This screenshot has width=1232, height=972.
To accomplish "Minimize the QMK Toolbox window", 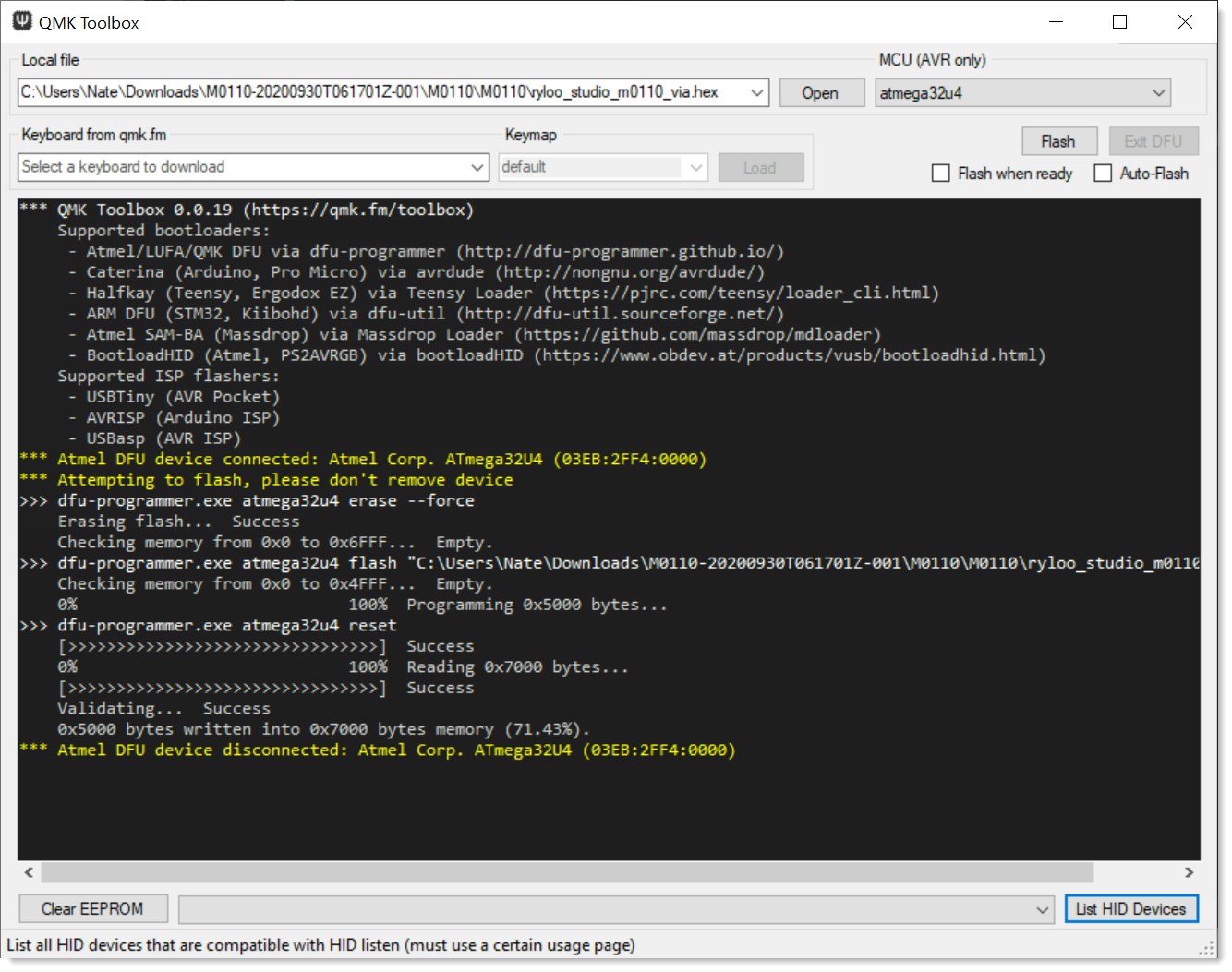I will 1057,22.
